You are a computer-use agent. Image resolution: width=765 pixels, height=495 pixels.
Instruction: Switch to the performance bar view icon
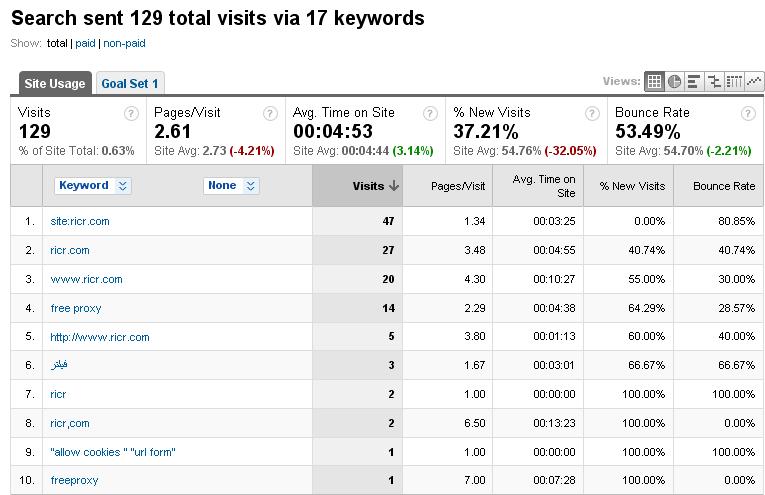[694, 81]
